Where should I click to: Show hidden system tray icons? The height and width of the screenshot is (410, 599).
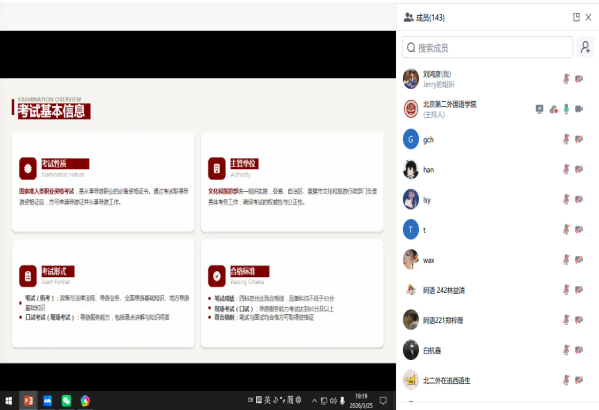click(x=314, y=400)
